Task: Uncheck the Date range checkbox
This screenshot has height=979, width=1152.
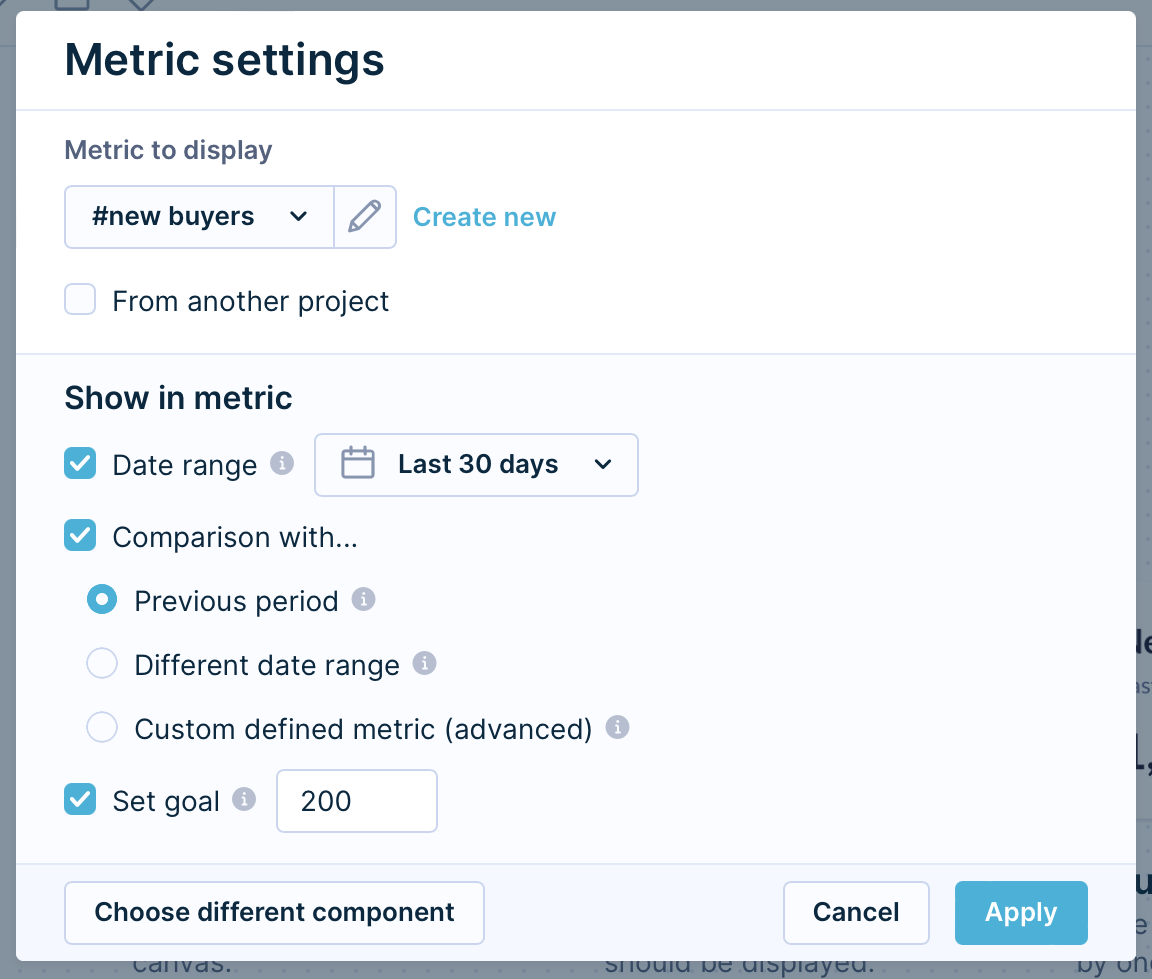Action: click(x=80, y=464)
